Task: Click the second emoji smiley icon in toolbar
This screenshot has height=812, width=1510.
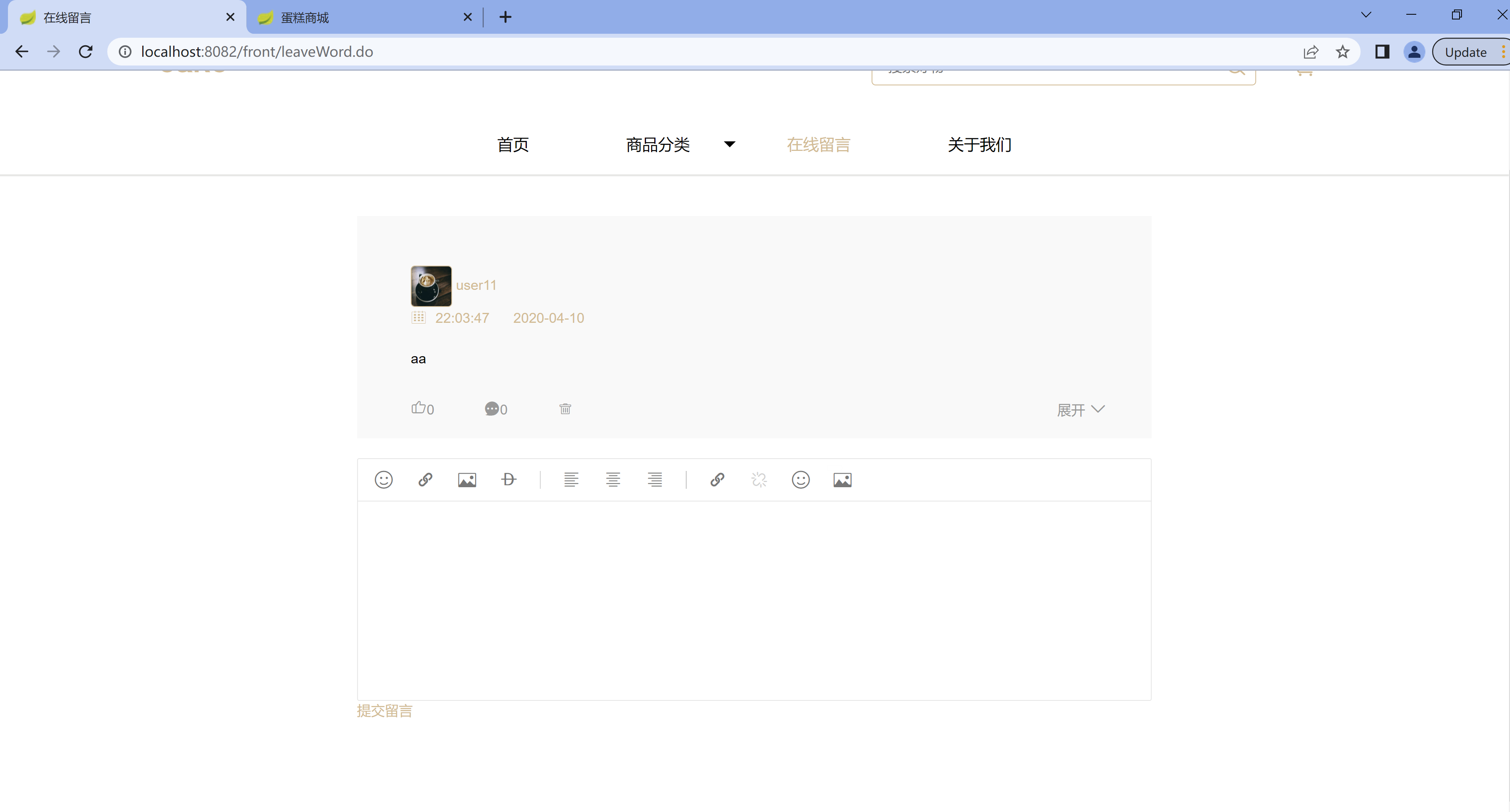Action: (800, 480)
